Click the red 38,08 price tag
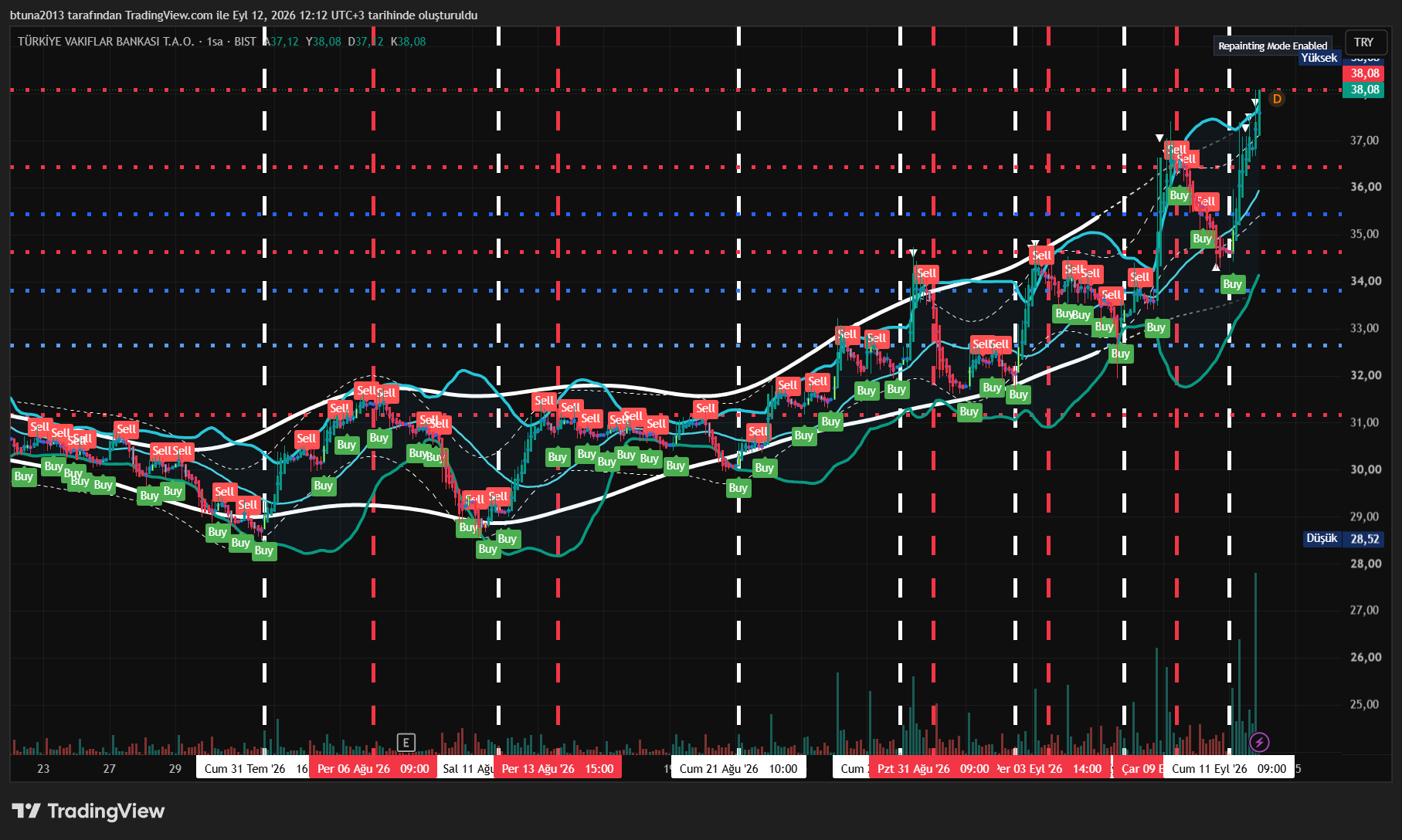The height and width of the screenshot is (840, 1402). [x=1365, y=73]
